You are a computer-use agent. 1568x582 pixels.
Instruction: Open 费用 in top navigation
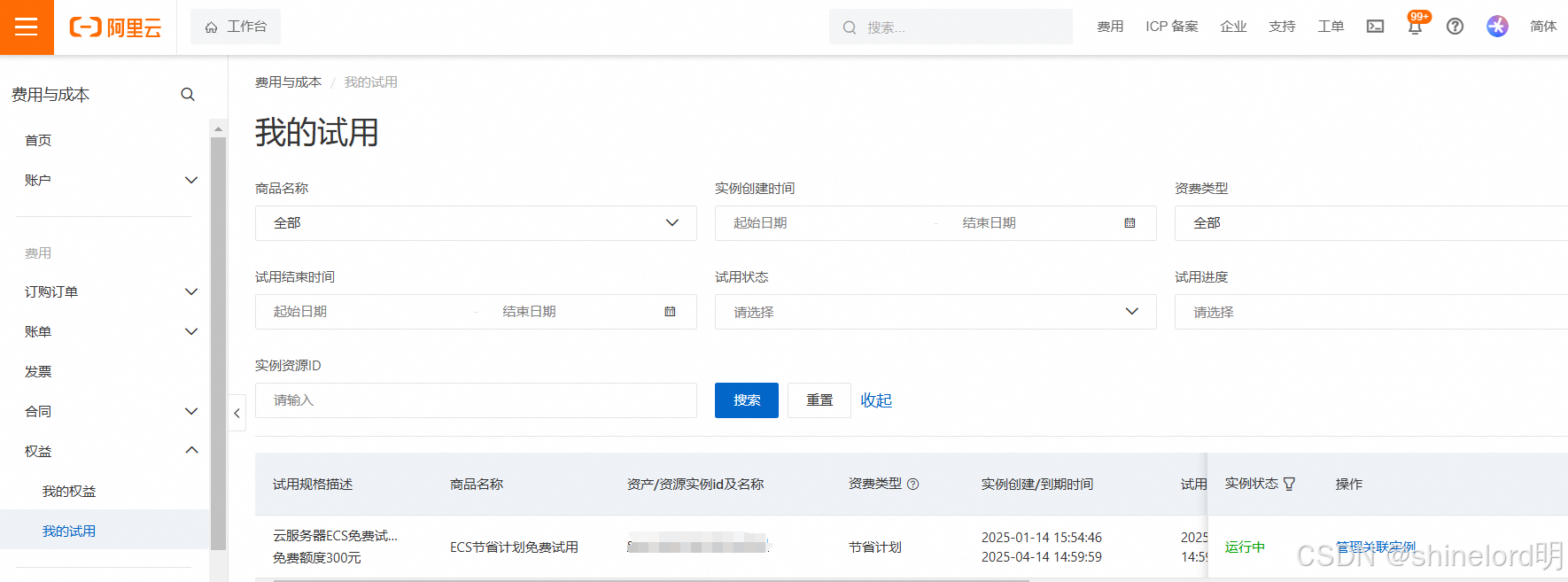pyautogui.click(x=1110, y=27)
